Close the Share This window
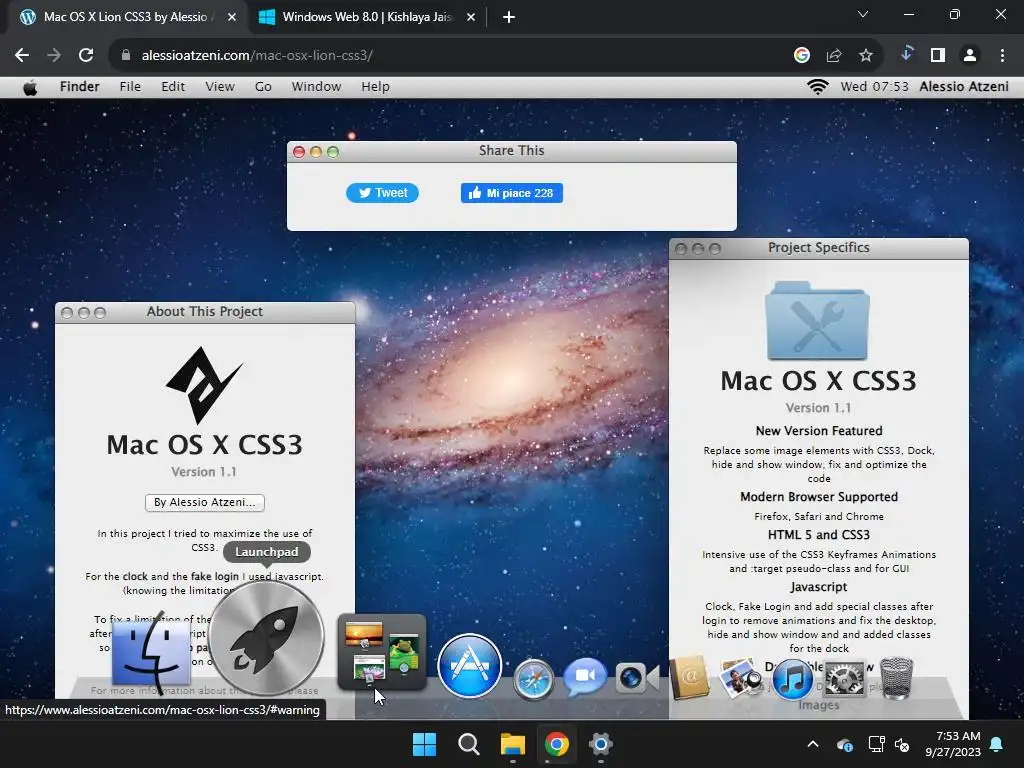The image size is (1024, 768). pos(299,152)
